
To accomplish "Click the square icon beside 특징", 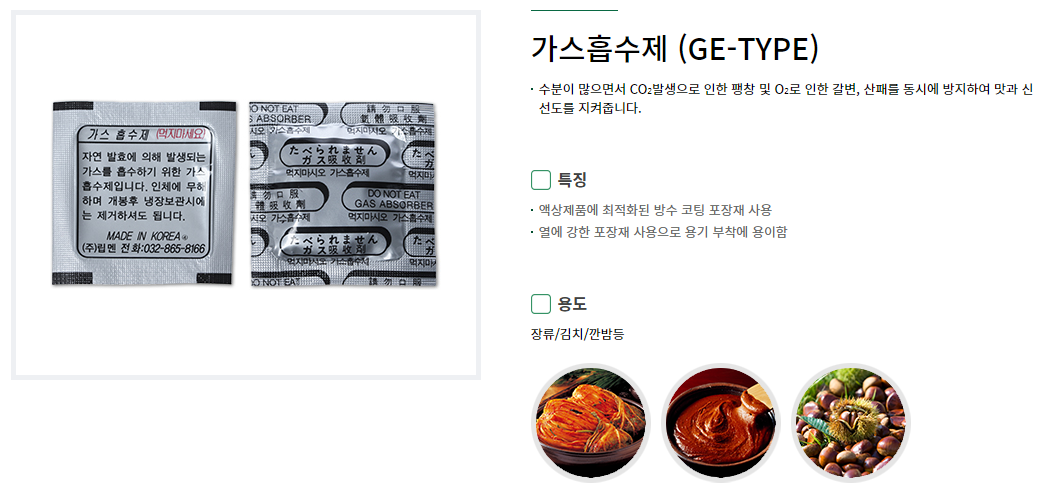I will pos(541,180).
